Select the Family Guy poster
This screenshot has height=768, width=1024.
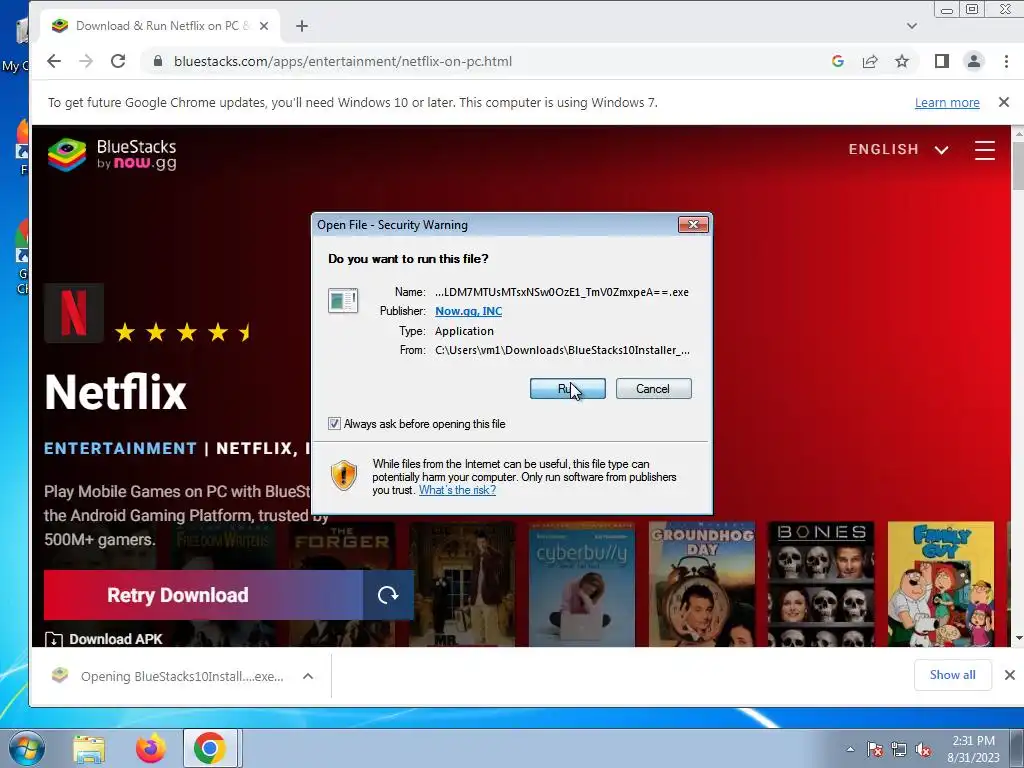tap(941, 584)
